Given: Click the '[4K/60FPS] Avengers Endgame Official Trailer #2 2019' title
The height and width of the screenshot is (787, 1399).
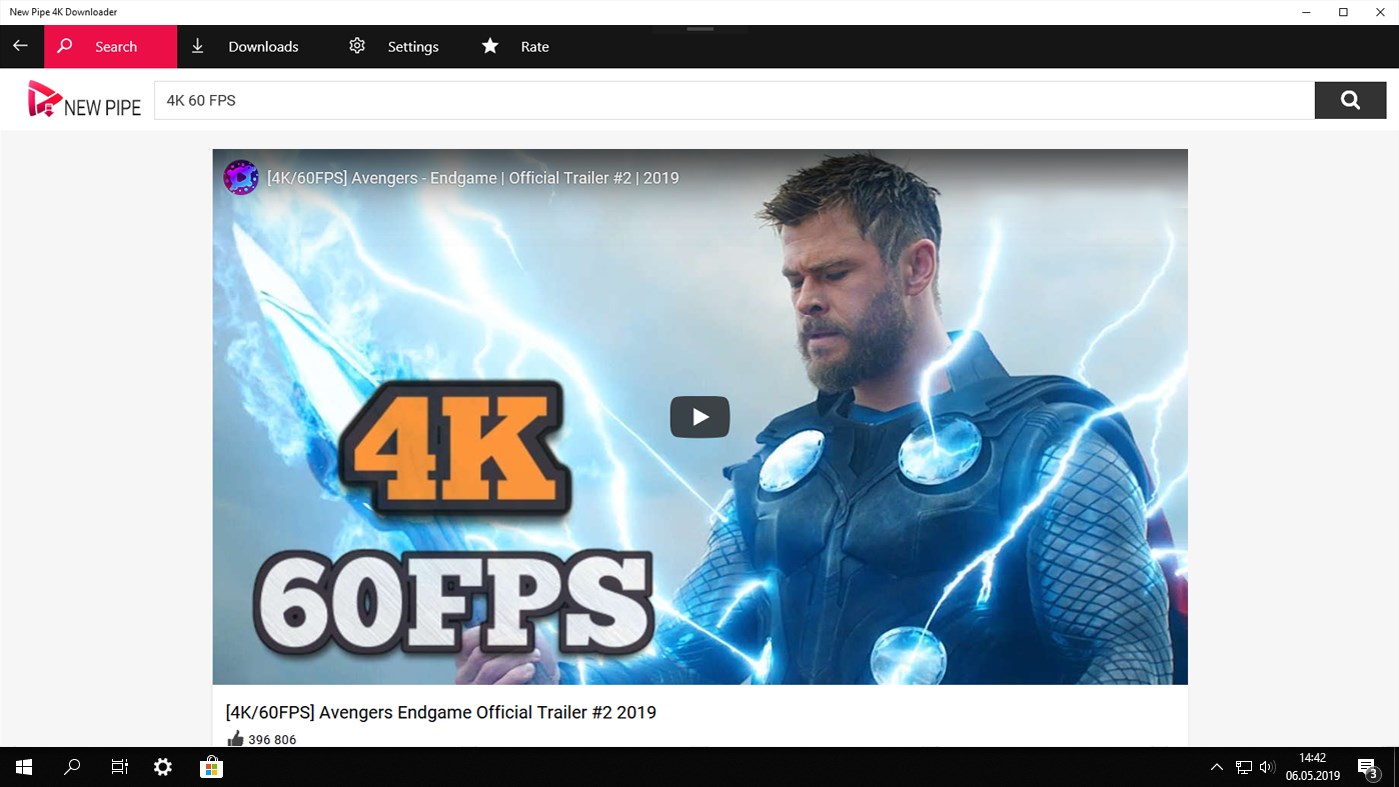Looking at the screenshot, I should [441, 712].
